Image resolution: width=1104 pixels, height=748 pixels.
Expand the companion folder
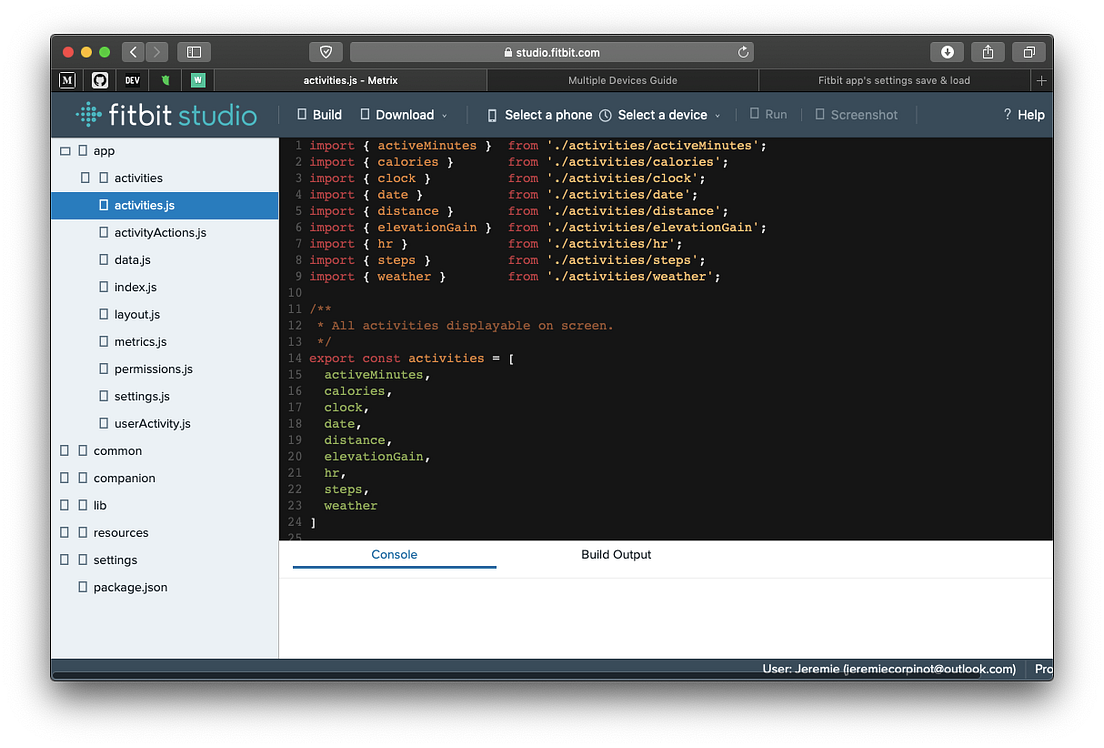65,478
